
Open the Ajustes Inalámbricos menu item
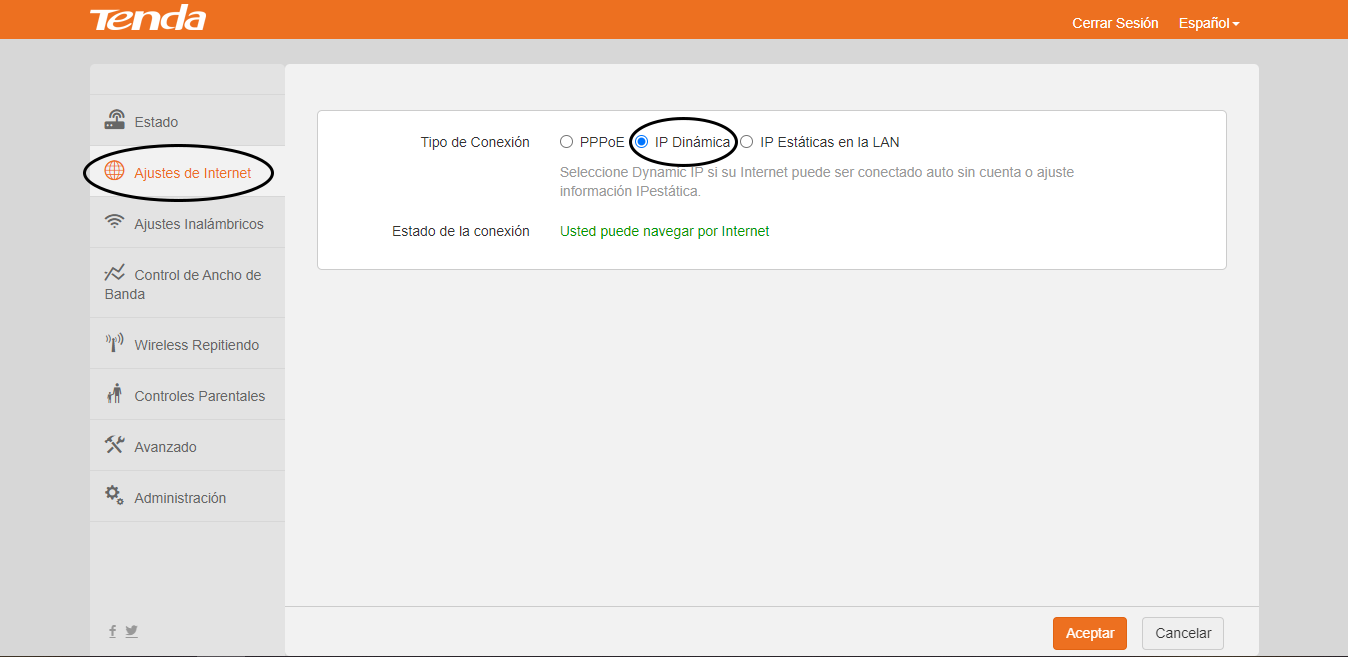tap(199, 224)
